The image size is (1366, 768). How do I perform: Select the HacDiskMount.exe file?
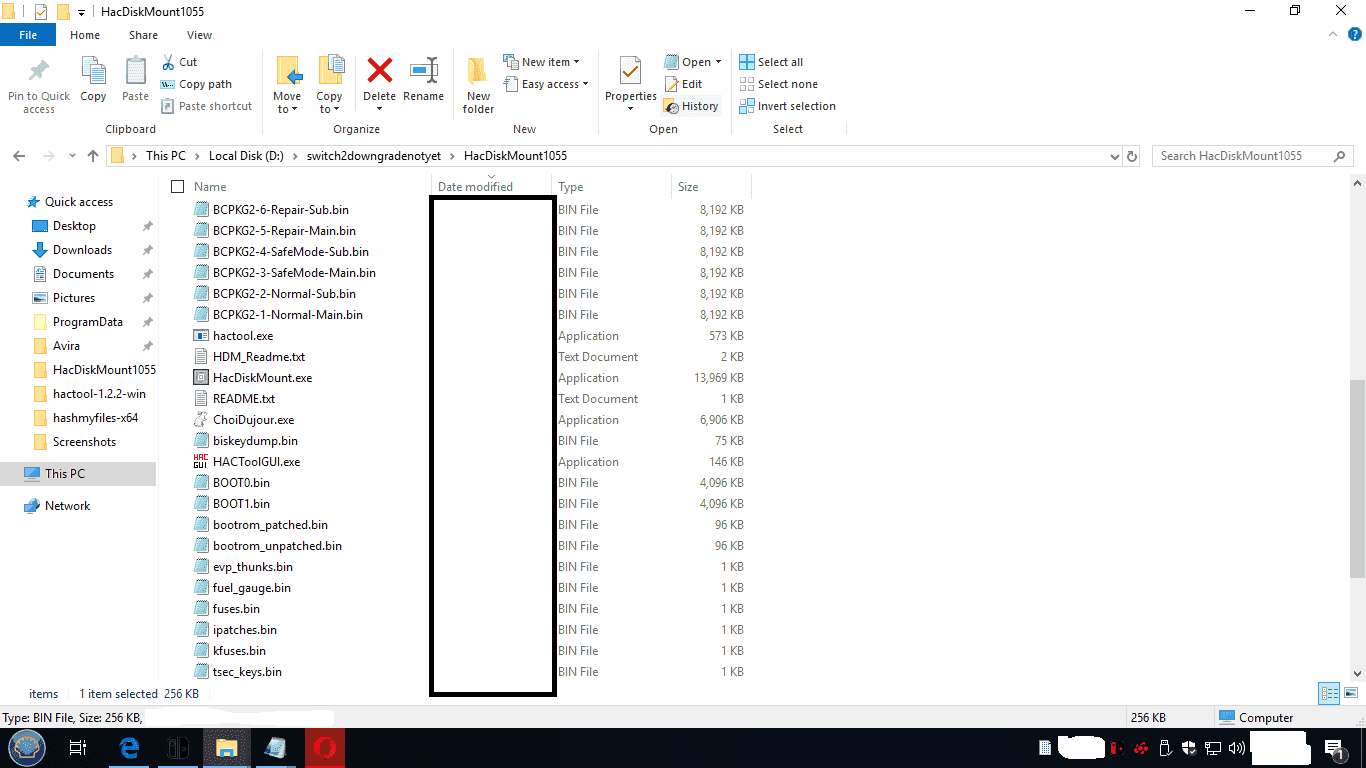coord(262,378)
